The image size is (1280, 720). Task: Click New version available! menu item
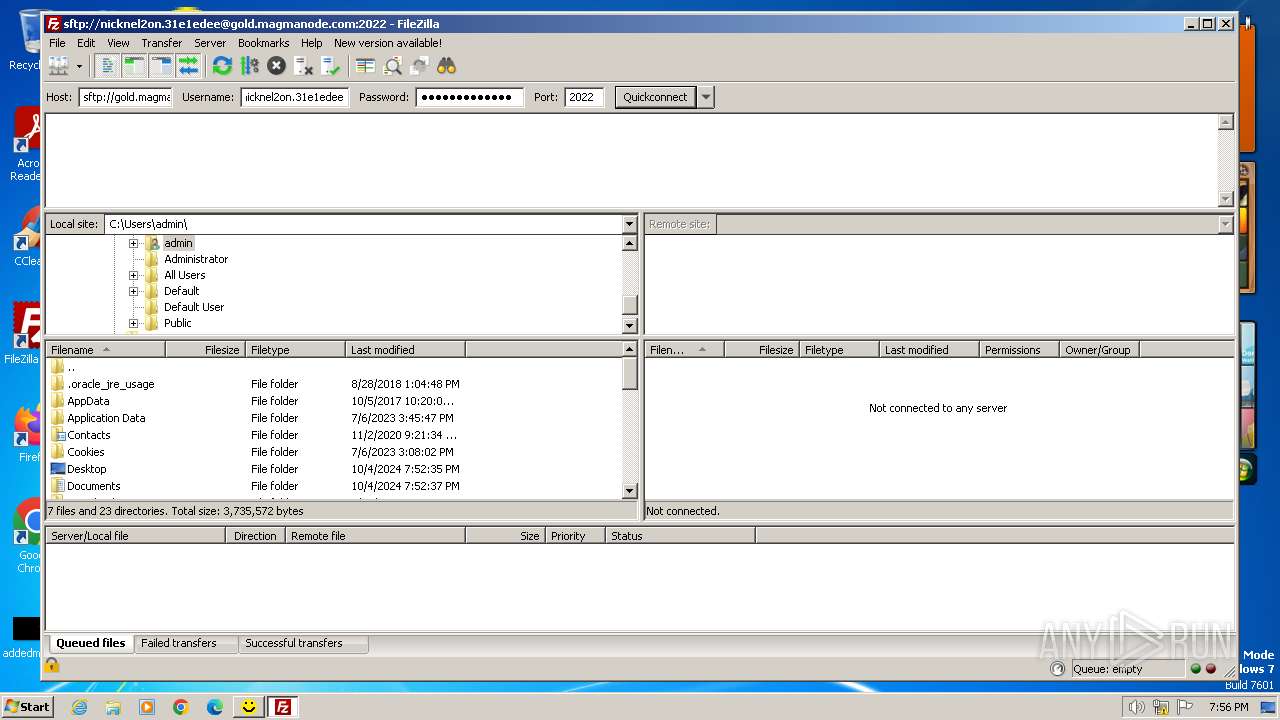388,43
